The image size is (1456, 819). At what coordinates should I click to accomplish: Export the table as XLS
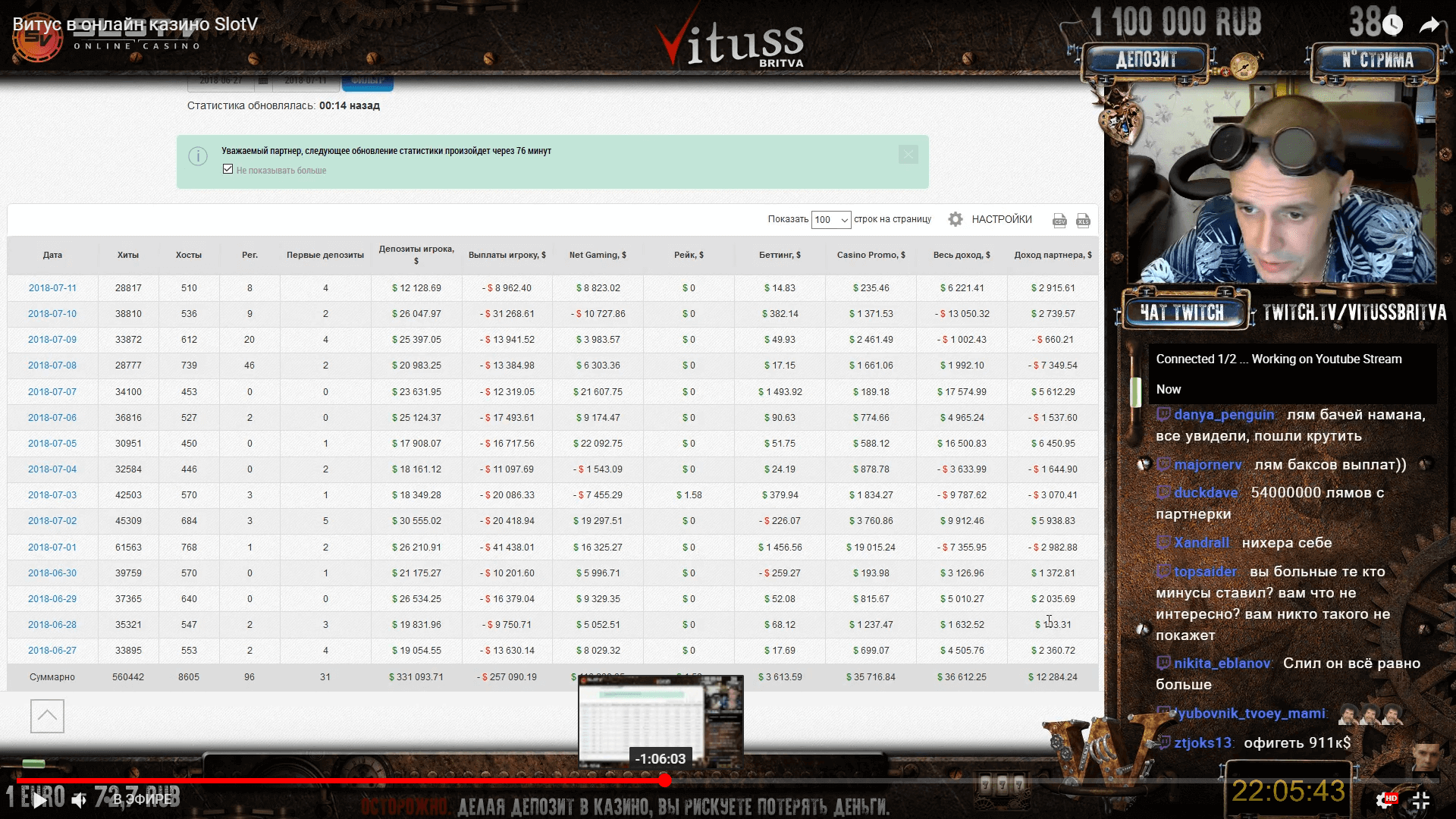(x=1083, y=221)
